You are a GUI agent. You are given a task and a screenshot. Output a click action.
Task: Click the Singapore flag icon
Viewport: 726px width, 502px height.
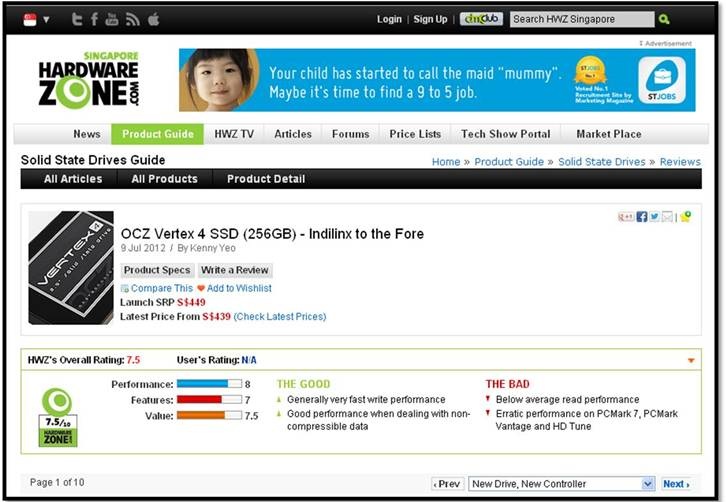(30, 19)
